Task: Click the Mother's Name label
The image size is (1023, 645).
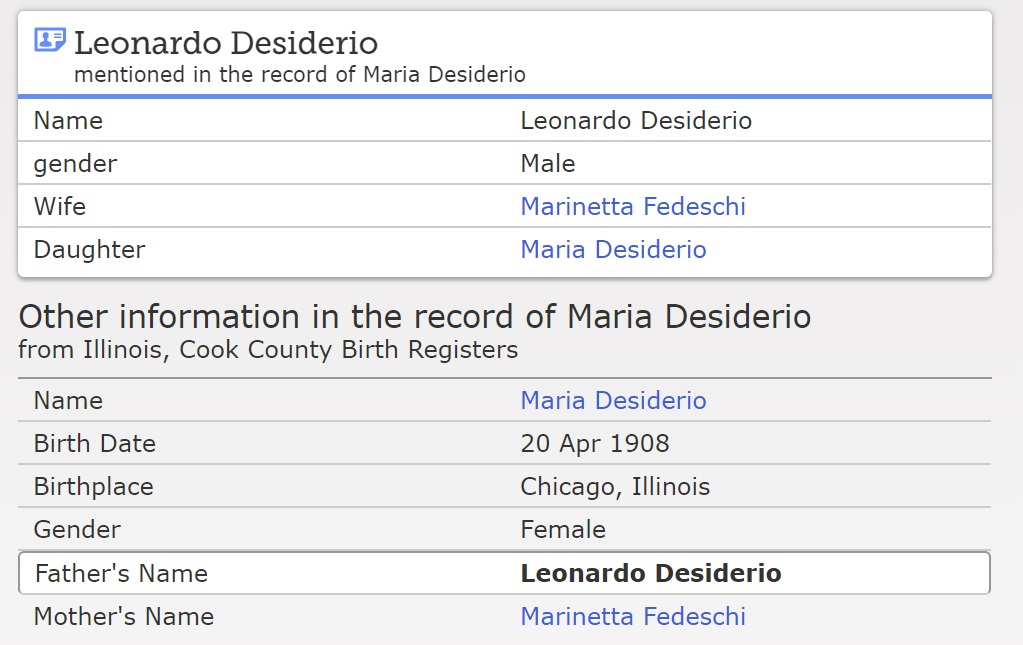Action: click(124, 617)
